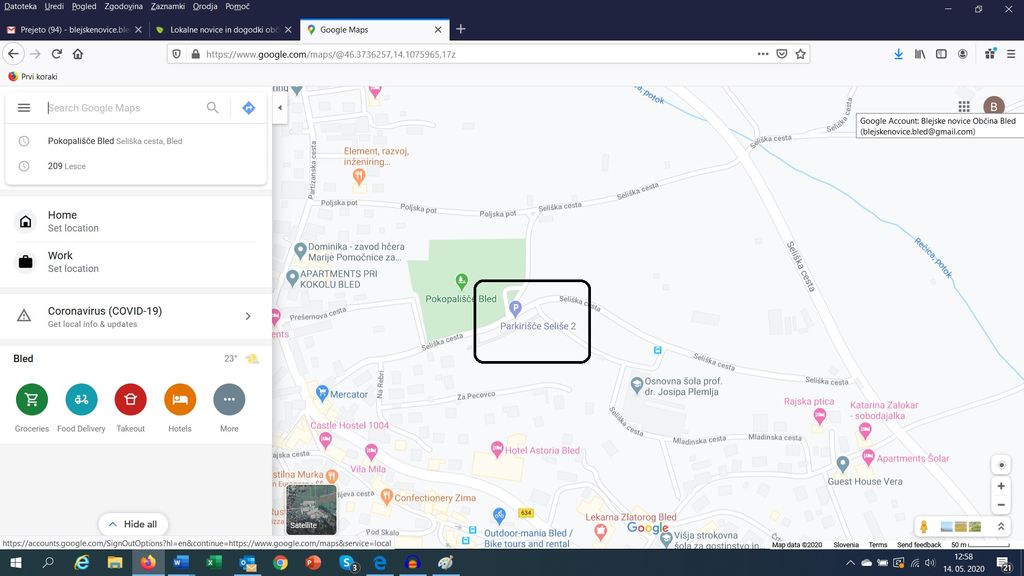Screen dimensions: 1024x576
Task: Select the Food Delivery category icon
Action: pos(81,400)
